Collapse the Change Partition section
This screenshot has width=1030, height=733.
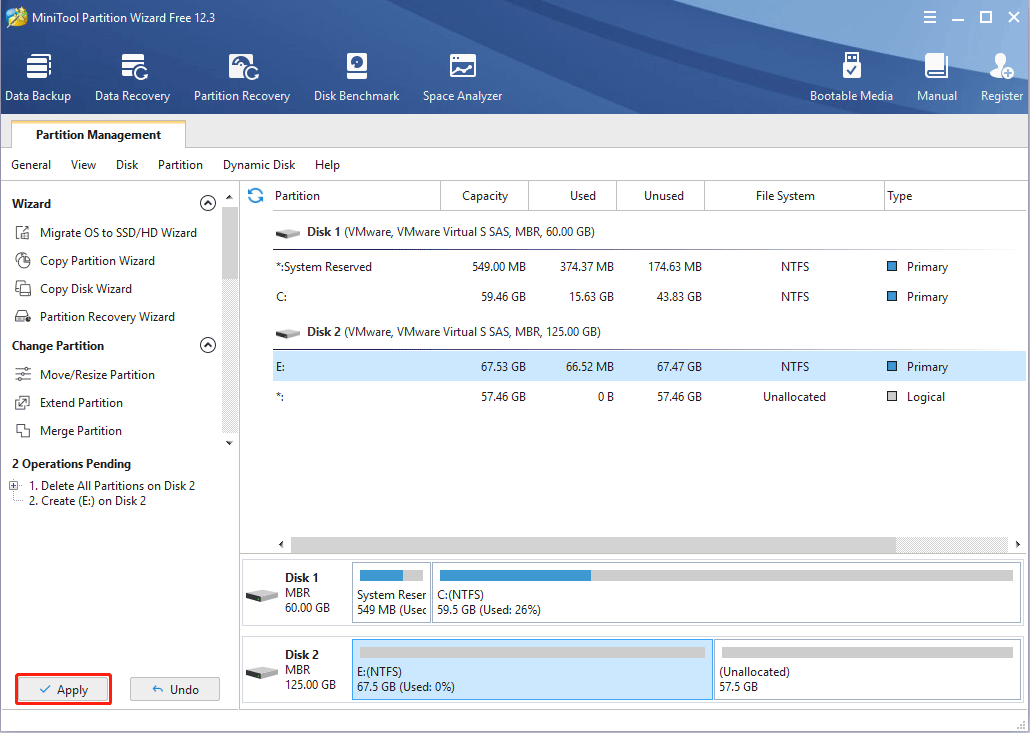click(208, 344)
